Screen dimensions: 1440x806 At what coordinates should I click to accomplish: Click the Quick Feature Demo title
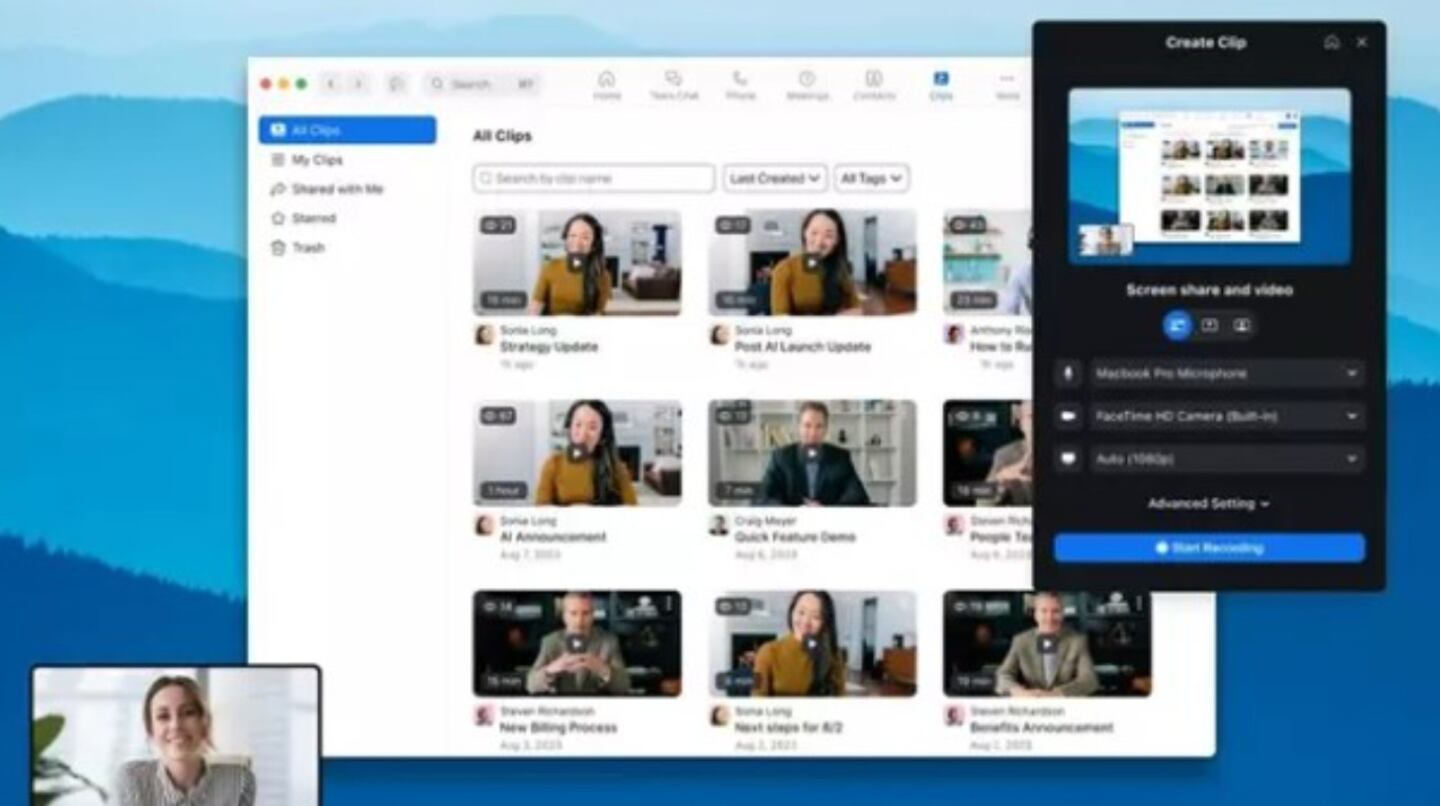[795, 537]
